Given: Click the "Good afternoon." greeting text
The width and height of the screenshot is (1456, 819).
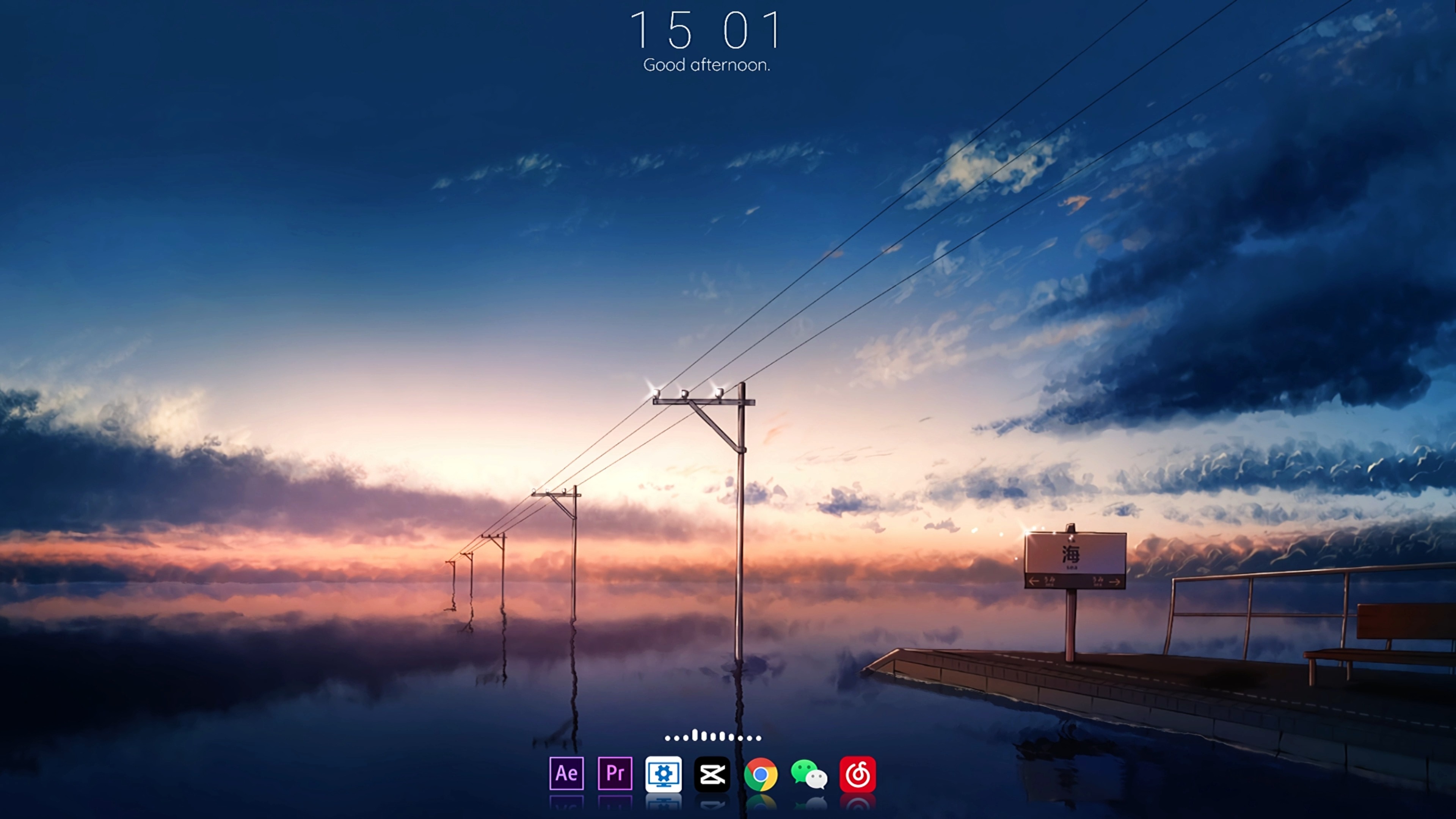Looking at the screenshot, I should [706, 65].
